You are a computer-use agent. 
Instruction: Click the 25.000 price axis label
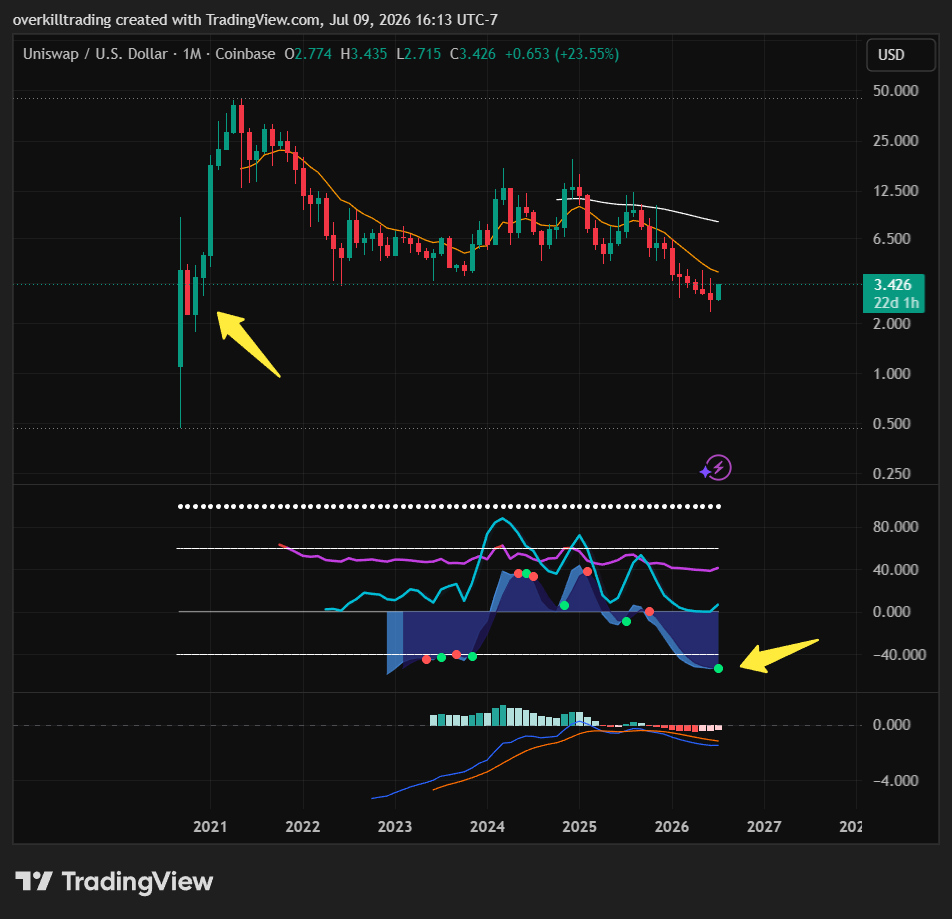(x=896, y=141)
